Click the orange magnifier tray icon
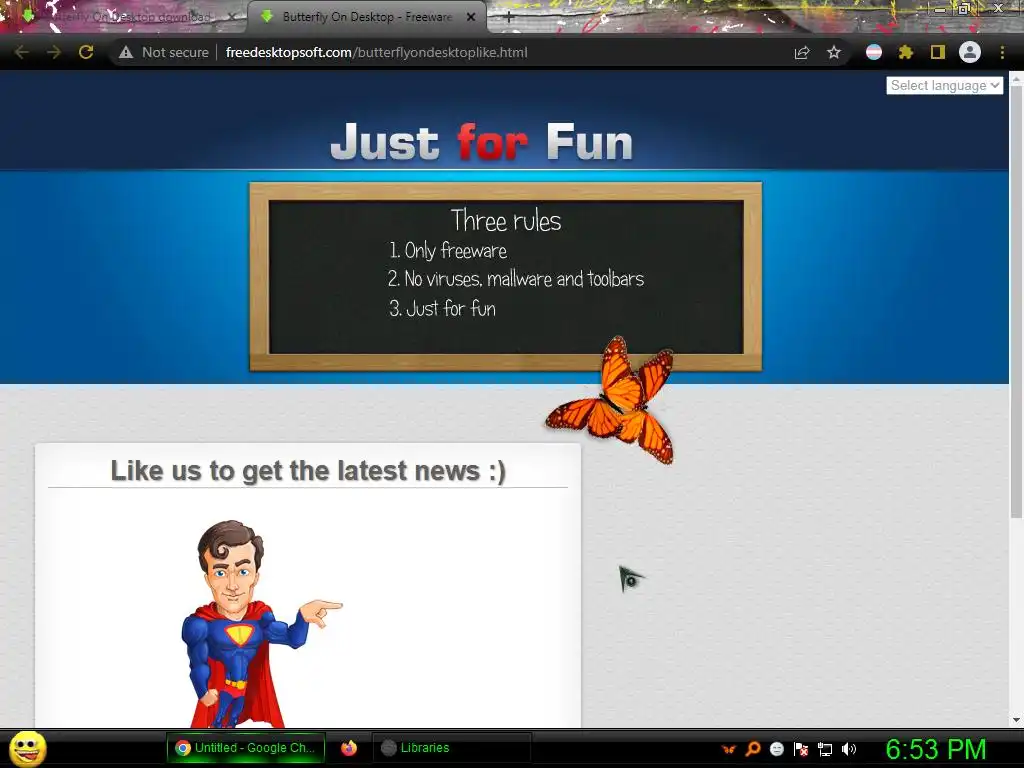Image resolution: width=1024 pixels, height=768 pixels. [753, 749]
